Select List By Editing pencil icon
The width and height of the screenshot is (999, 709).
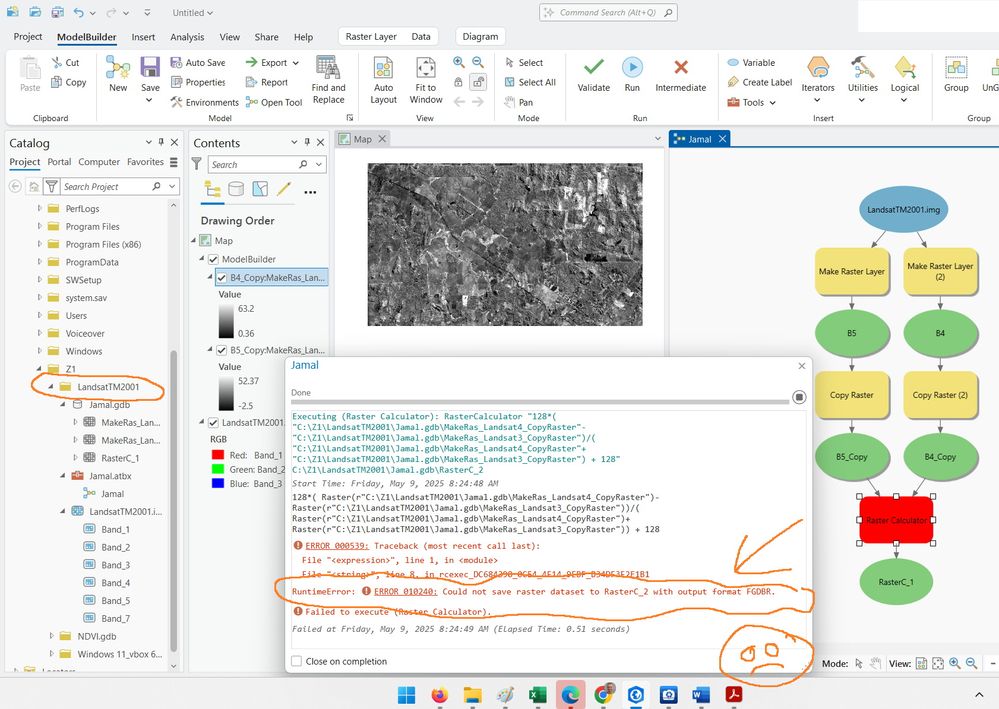click(x=284, y=189)
